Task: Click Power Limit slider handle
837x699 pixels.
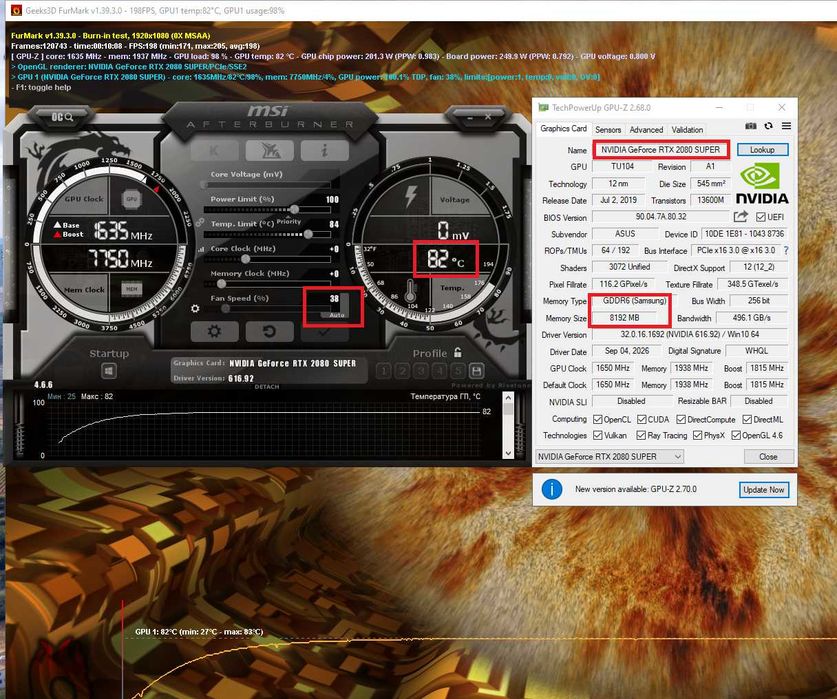Action: tap(294, 209)
